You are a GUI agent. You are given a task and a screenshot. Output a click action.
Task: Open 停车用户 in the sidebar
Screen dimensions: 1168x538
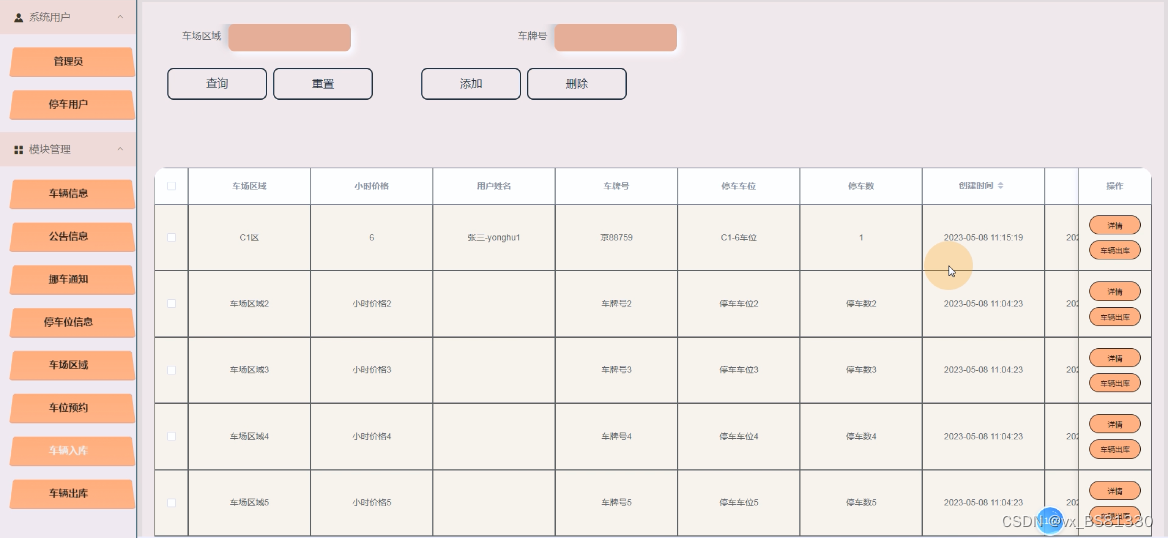72,105
